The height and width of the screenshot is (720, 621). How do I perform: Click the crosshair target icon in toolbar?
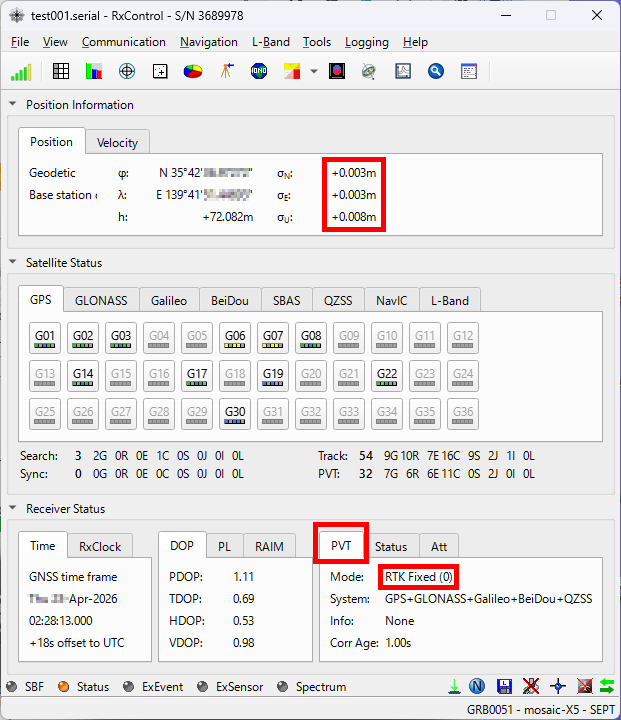(127, 71)
